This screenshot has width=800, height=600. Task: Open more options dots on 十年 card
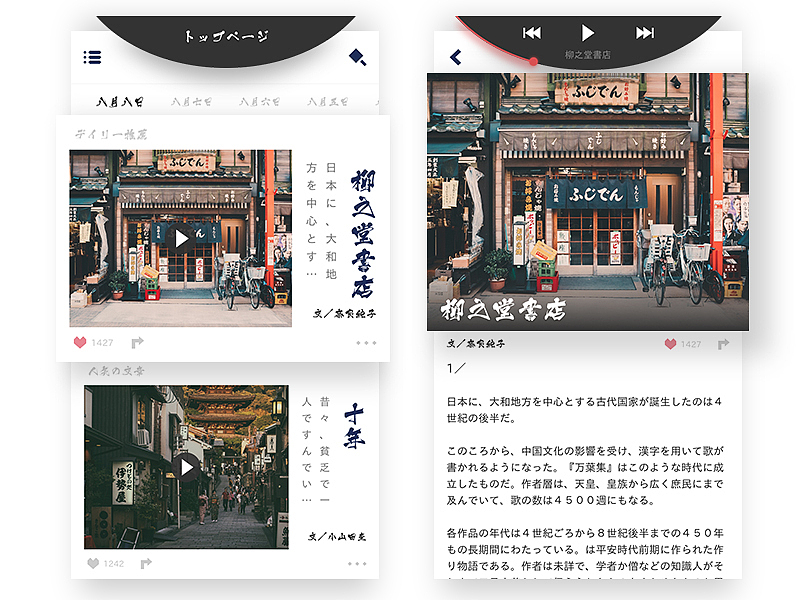(357, 564)
